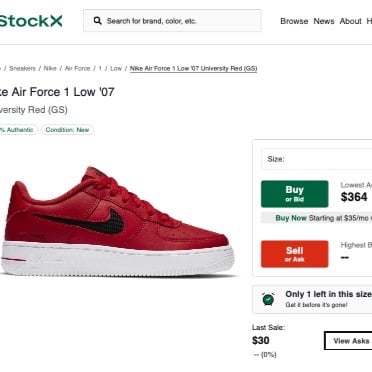Image resolution: width=372 pixels, height=372 pixels.
Task: Click the View Asks button
Action: coord(348,341)
